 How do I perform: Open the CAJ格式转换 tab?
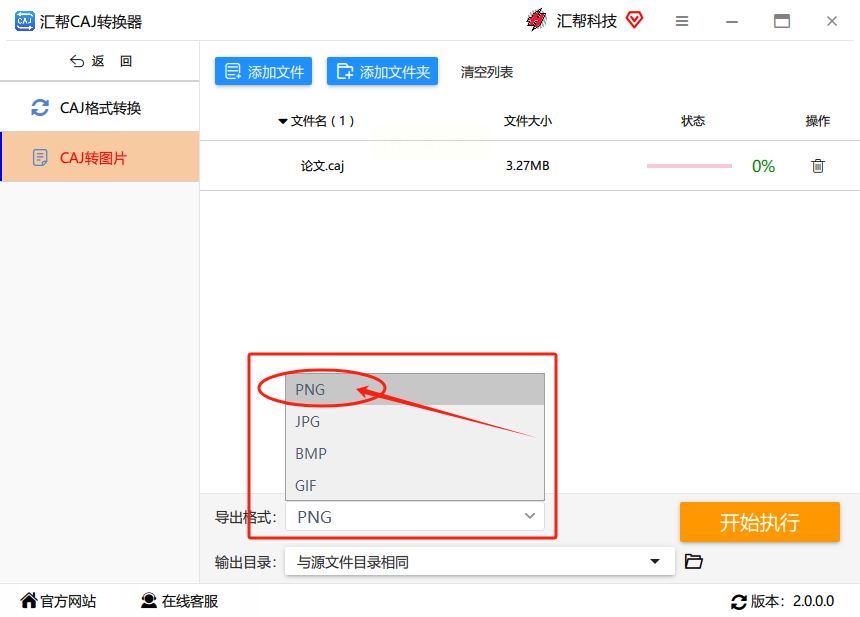coord(99,107)
